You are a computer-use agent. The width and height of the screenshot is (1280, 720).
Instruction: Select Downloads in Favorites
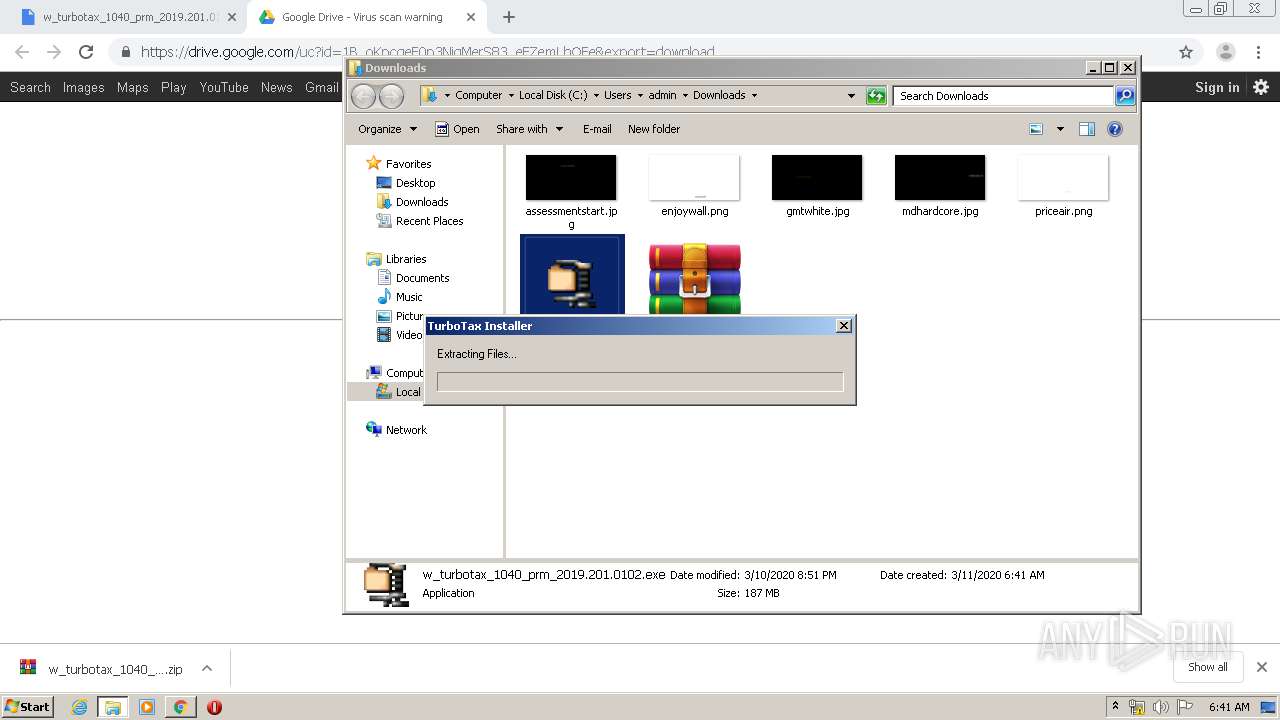pos(412,202)
